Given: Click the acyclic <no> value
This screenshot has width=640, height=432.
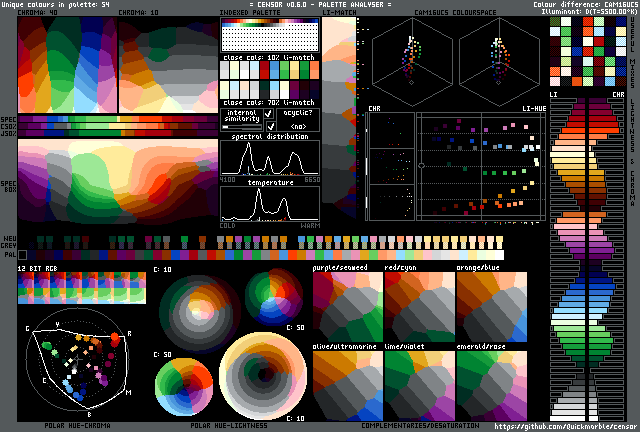Looking at the screenshot, I should 298,127.
